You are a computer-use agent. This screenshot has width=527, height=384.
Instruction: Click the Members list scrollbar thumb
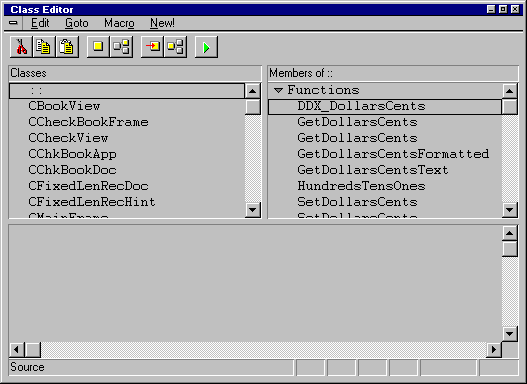tap(510, 107)
